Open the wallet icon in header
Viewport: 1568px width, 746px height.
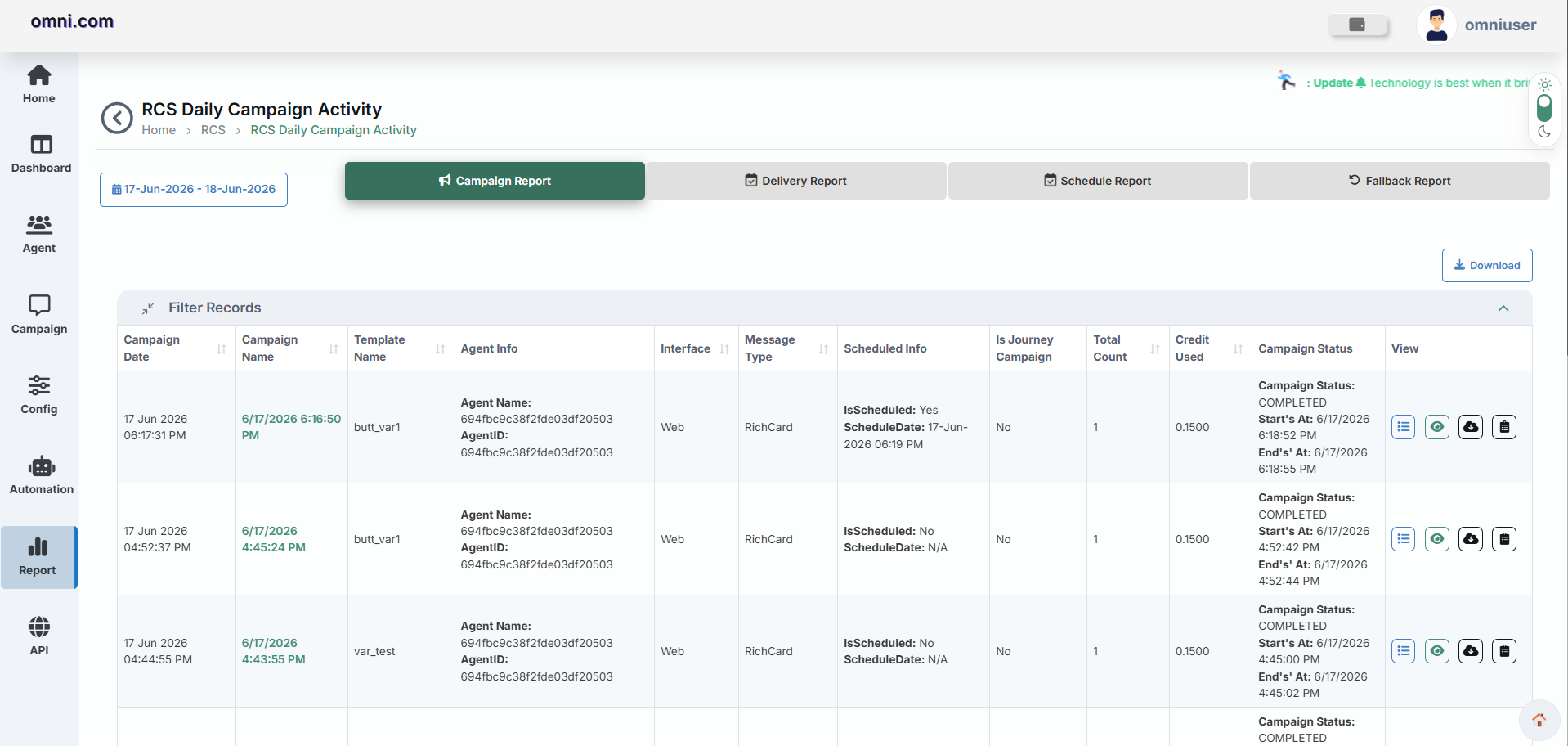pyautogui.click(x=1357, y=25)
